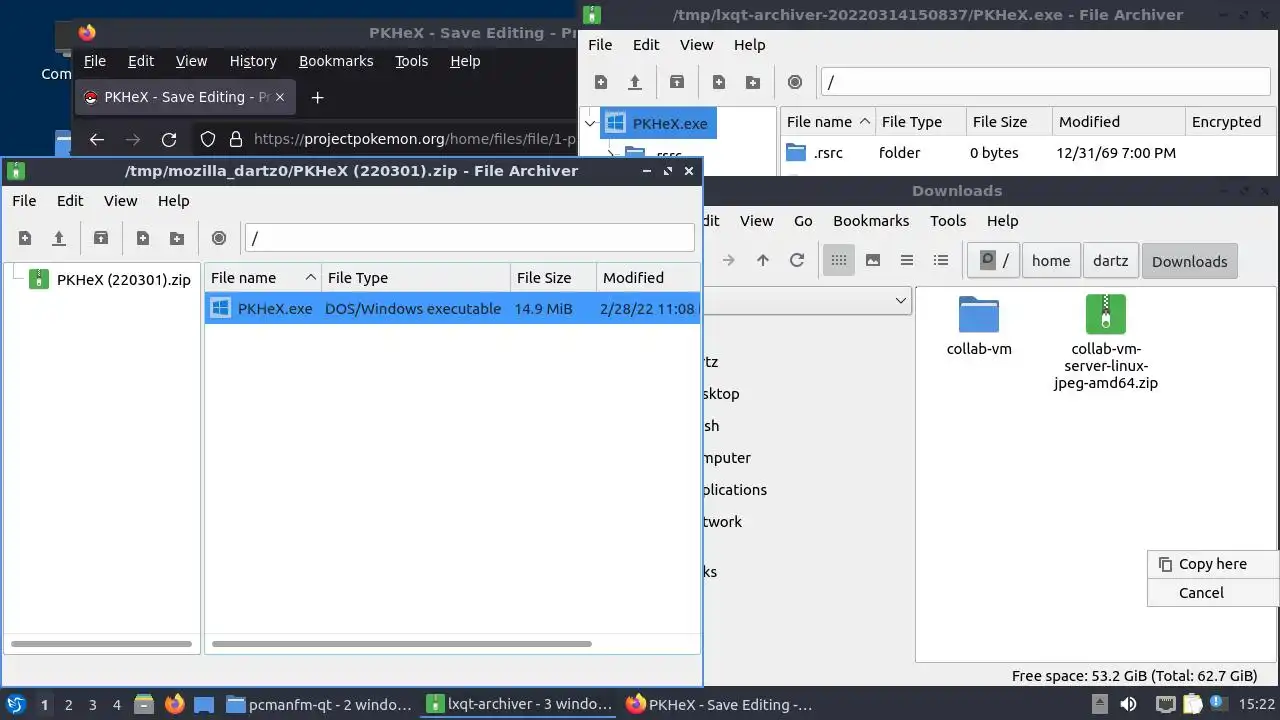Switch to virtual desktop 2

tap(68, 705)
